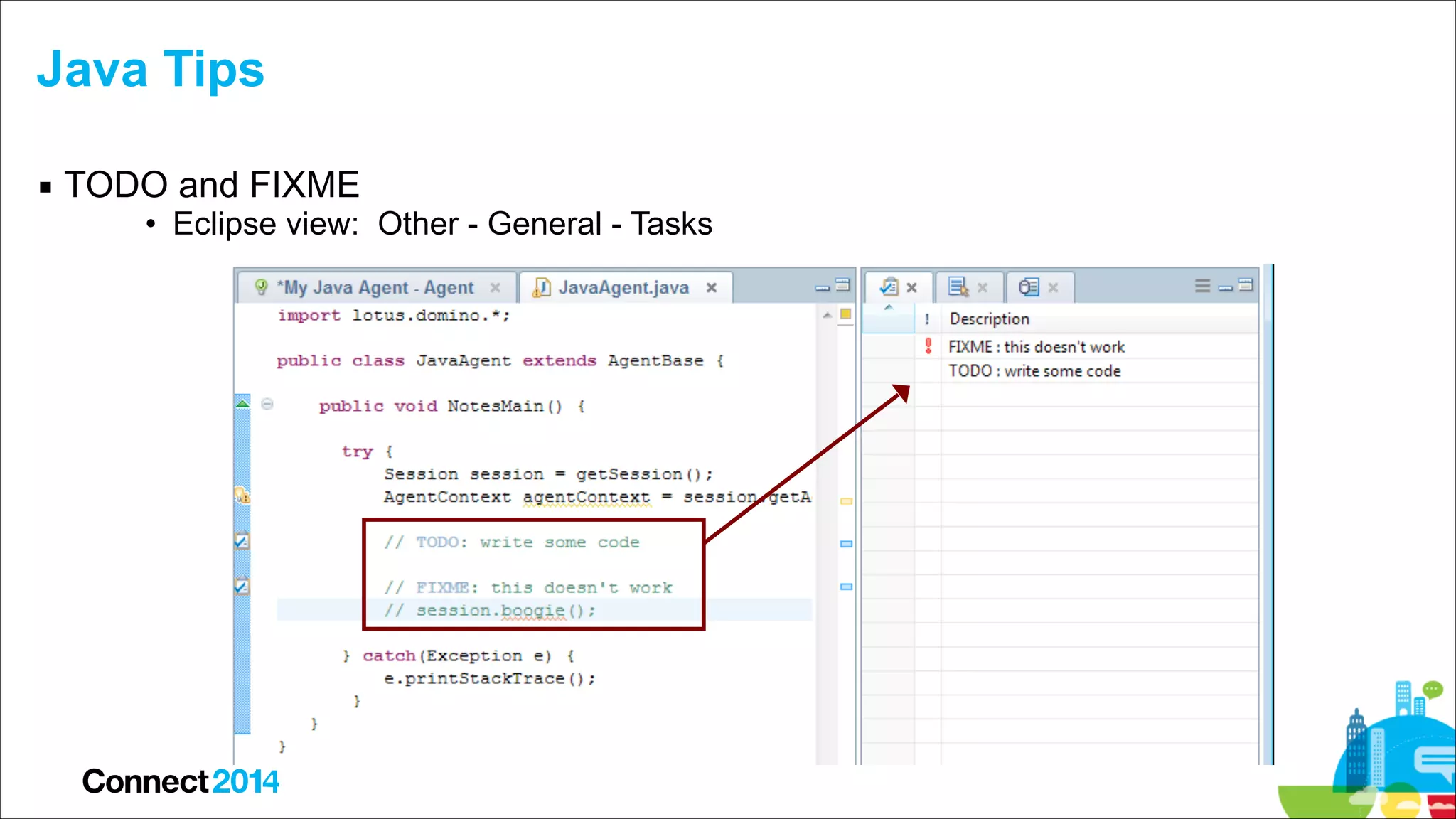
Task: Click the high priority icon on FIXME task
Action: [928, 346]
